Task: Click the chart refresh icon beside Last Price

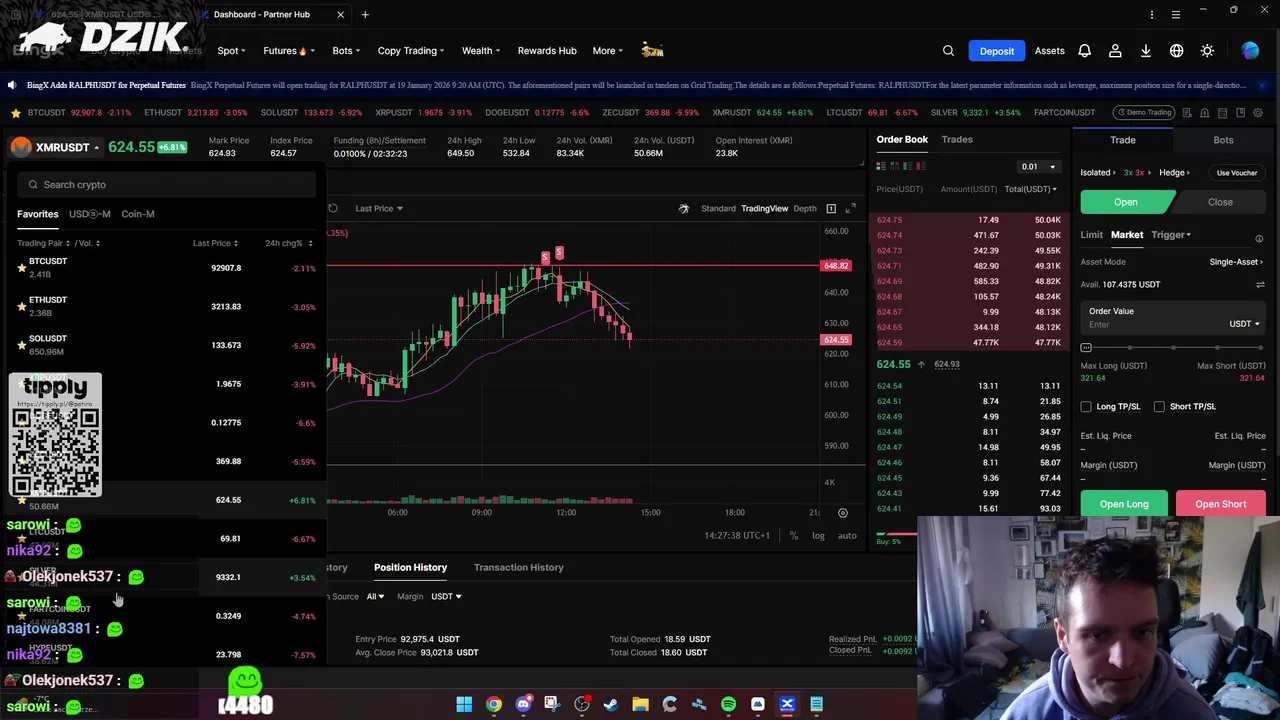Action: (333, 208)
